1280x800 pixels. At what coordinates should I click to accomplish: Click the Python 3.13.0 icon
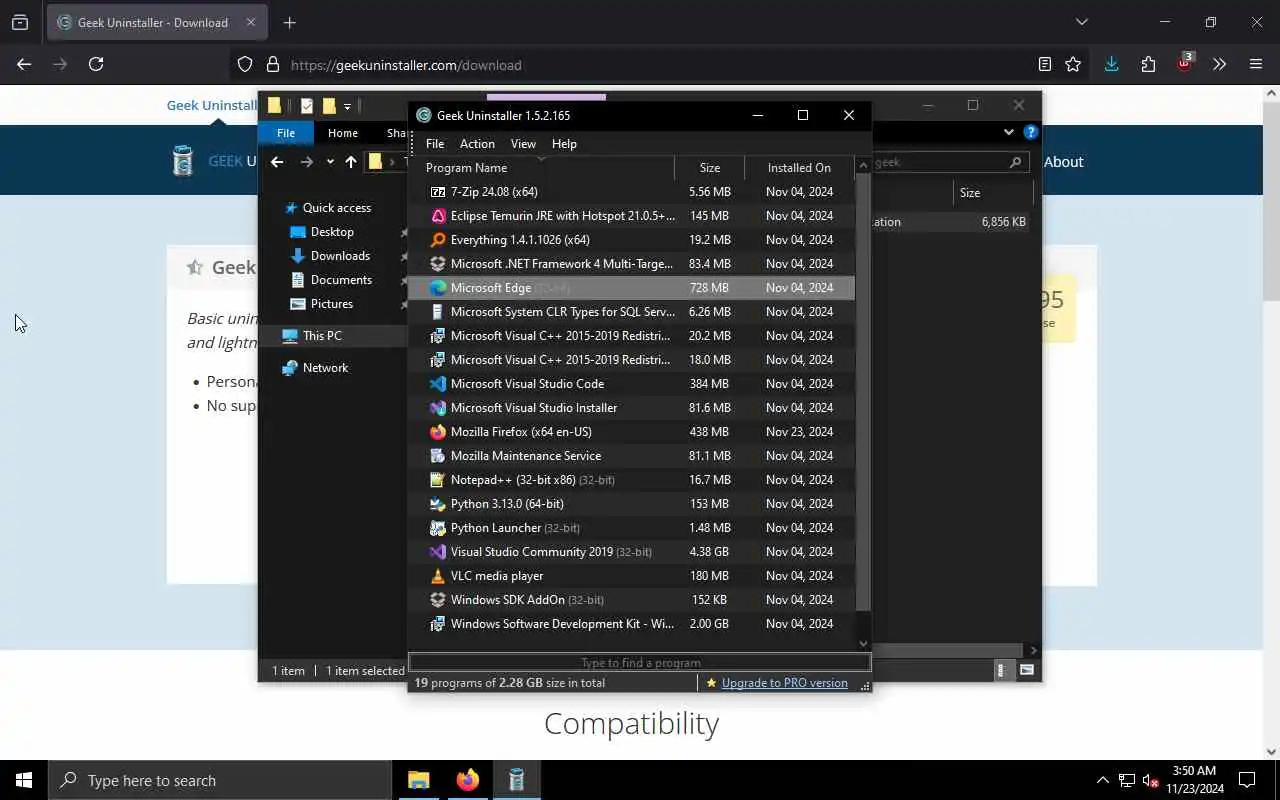point(438,503)
